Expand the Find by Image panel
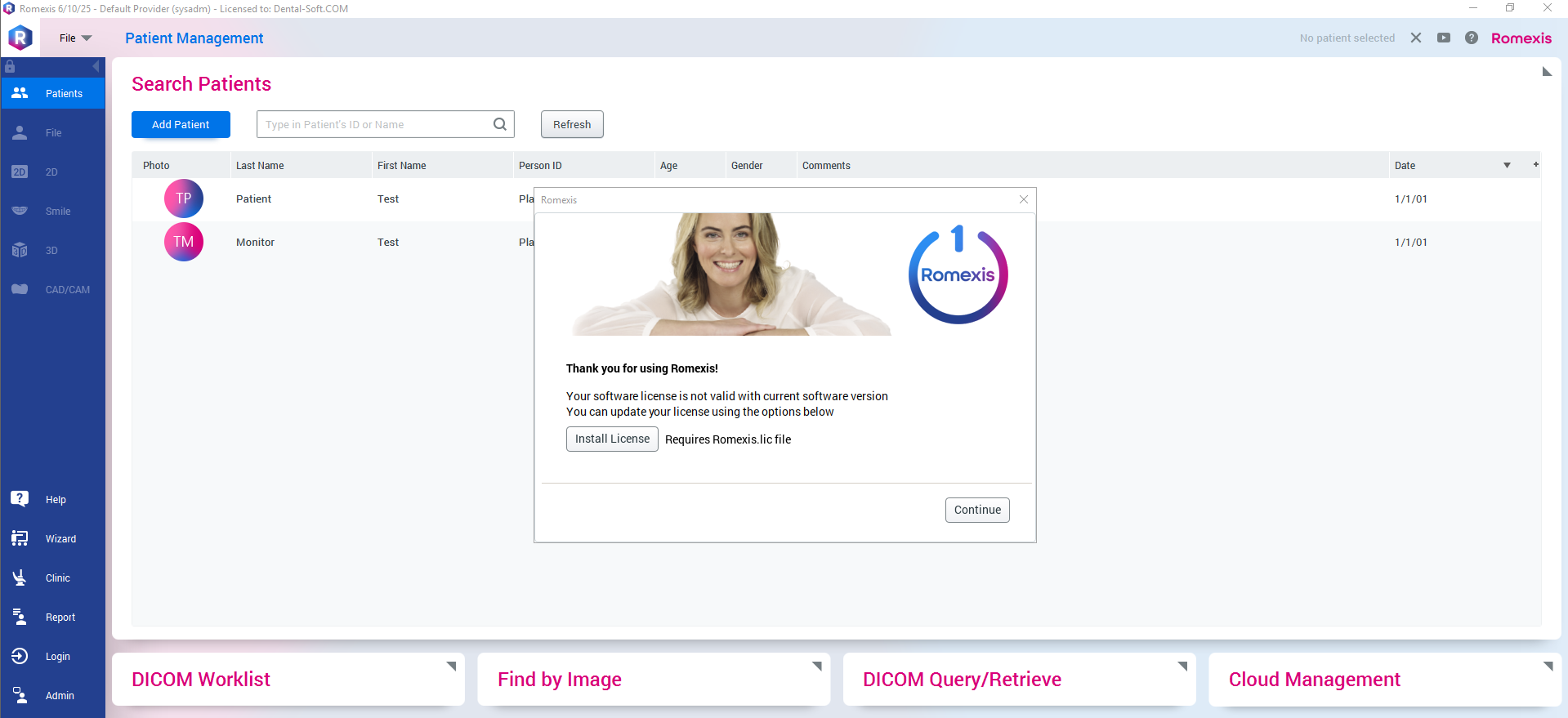 point(816,667)
